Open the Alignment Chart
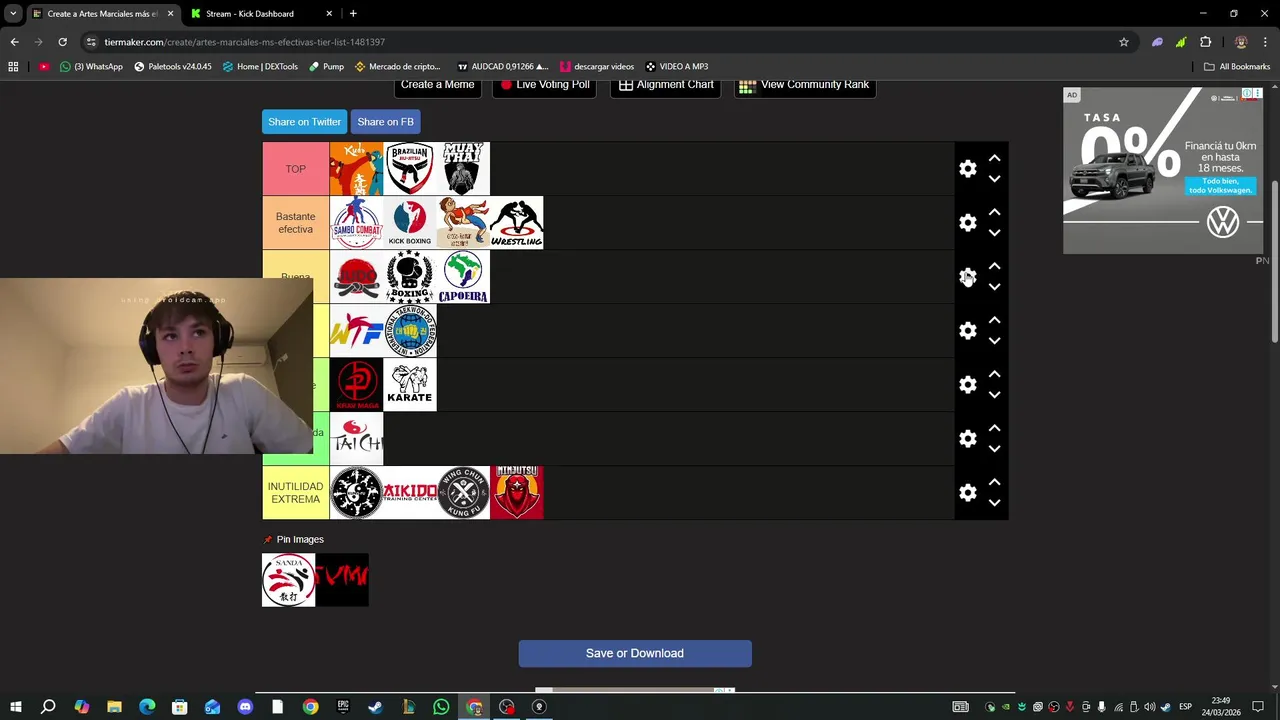This screenshot has height=720, width=1280. pyautogui.click(x=666, y=85)
